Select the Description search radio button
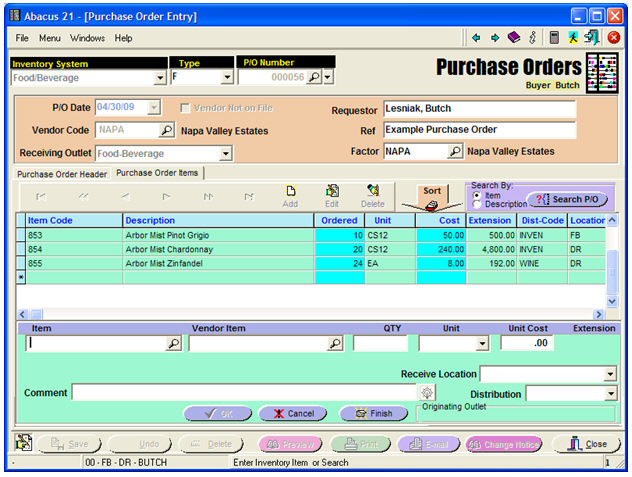The image size is (632, 477). (x=475, y=204)
